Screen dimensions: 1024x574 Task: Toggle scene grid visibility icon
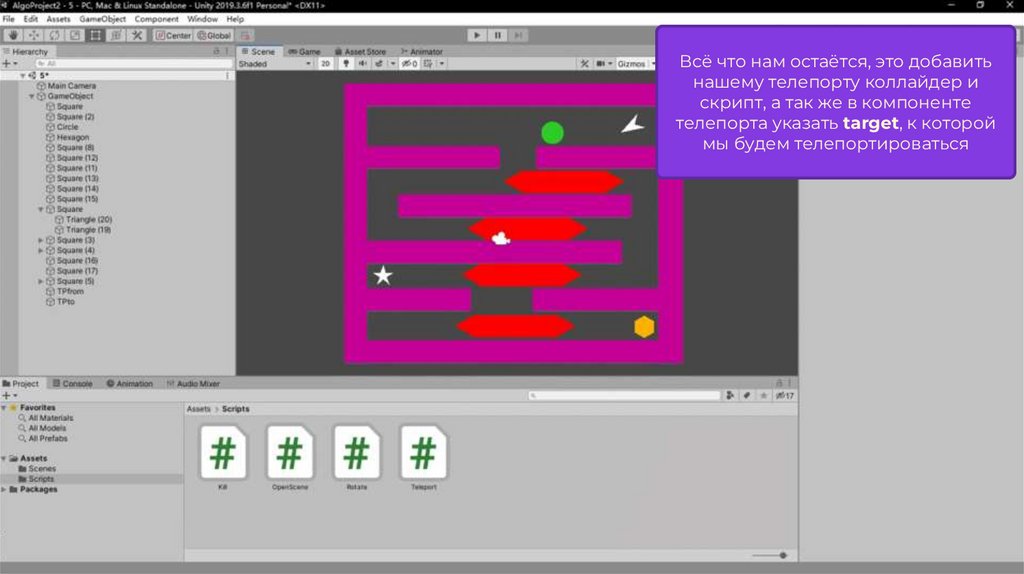428,64
